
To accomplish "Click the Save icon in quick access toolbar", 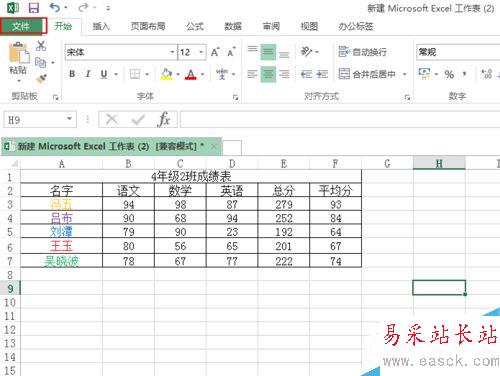I will click(33, 7).
